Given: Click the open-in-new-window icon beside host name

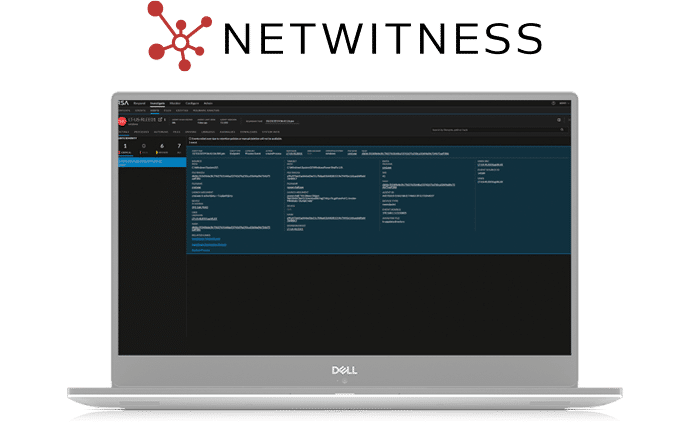Looking at the screenshot, I should point(160,120).
